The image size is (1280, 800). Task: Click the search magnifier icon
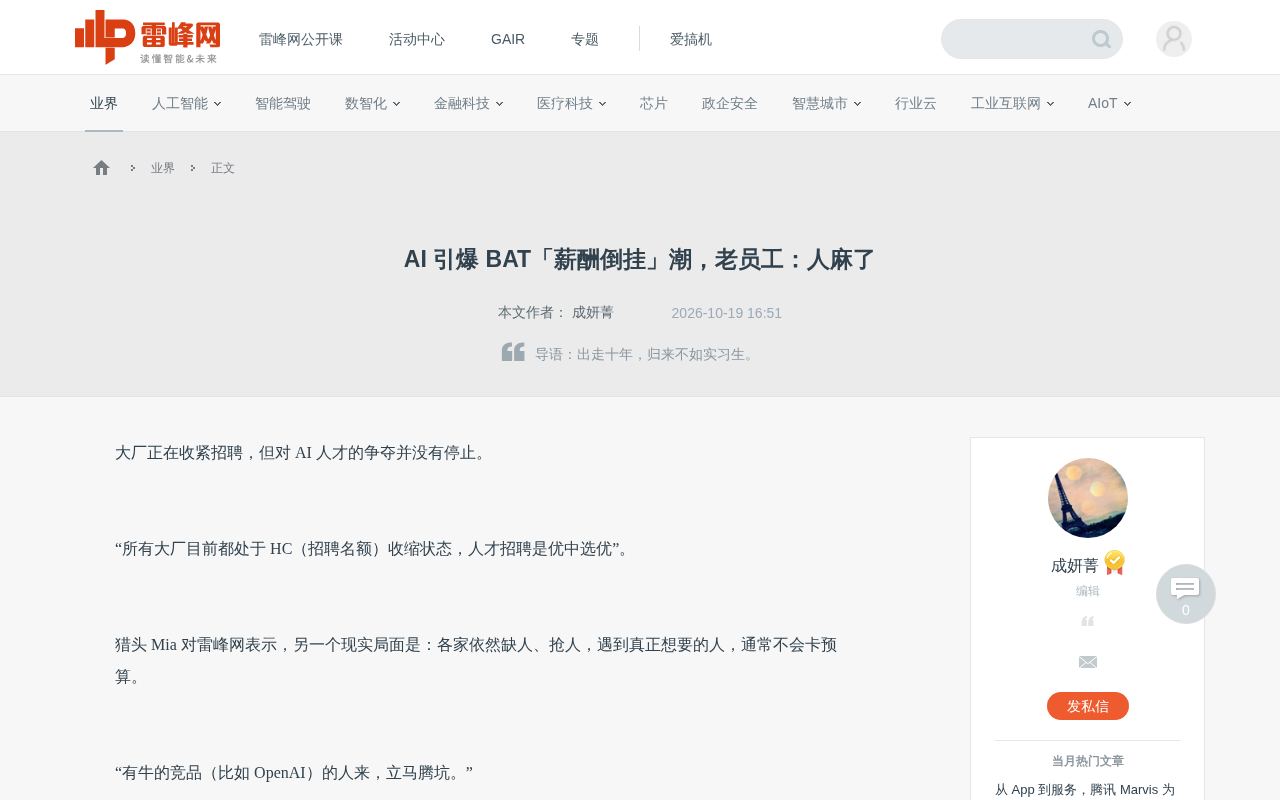[1101, 39]
